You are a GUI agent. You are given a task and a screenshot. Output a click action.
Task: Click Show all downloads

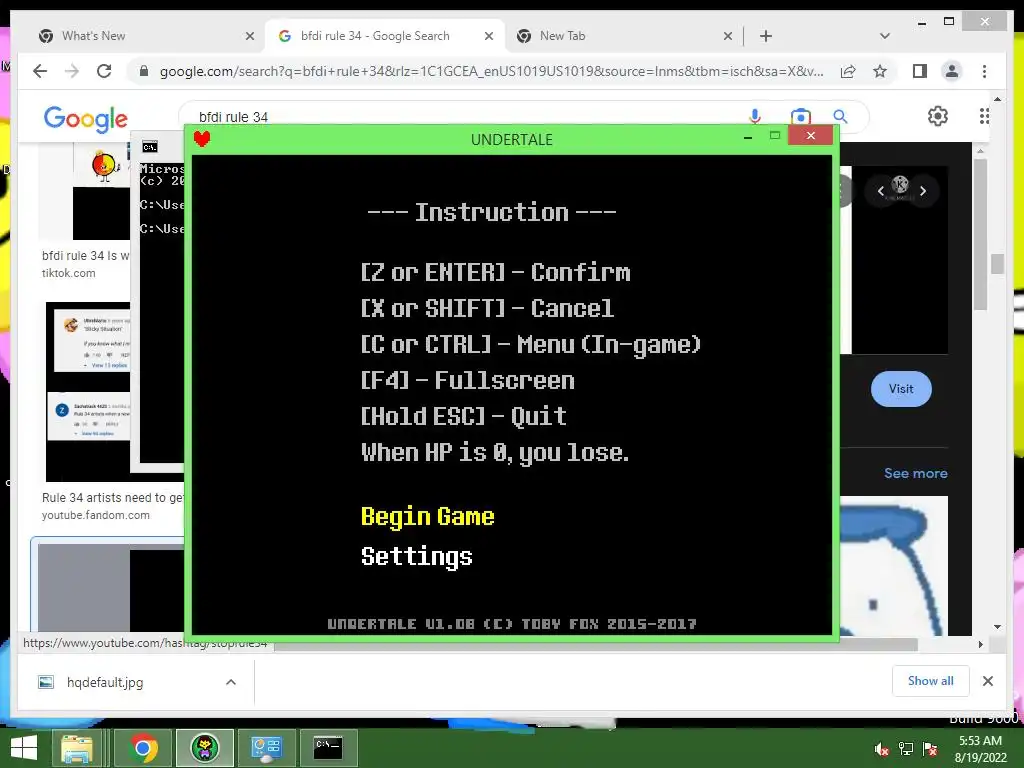pos(931,681)
